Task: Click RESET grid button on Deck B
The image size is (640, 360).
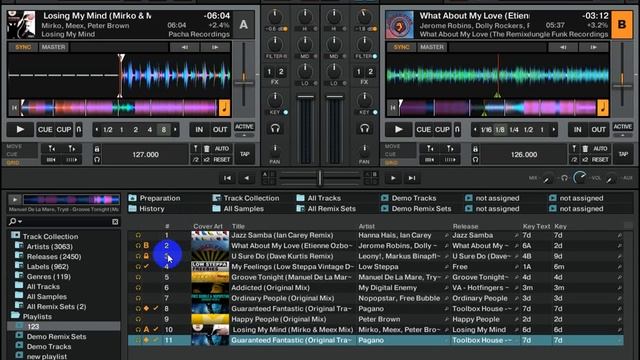Action: 600,160
